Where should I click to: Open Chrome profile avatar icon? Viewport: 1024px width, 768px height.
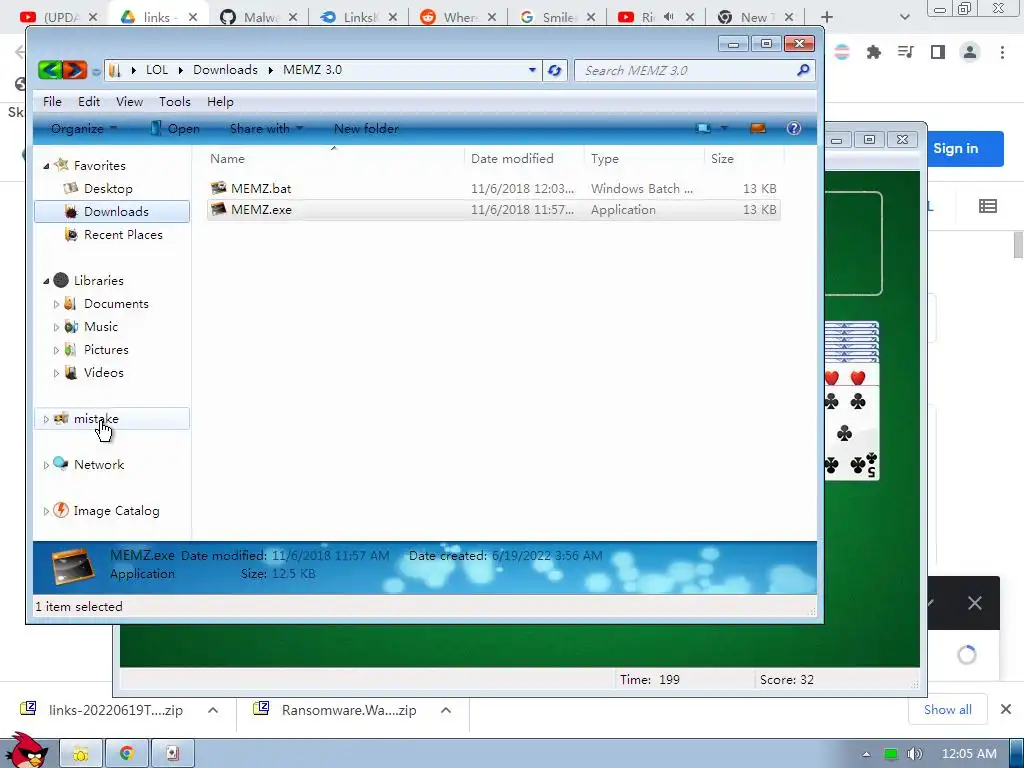(x=970, y=52)
